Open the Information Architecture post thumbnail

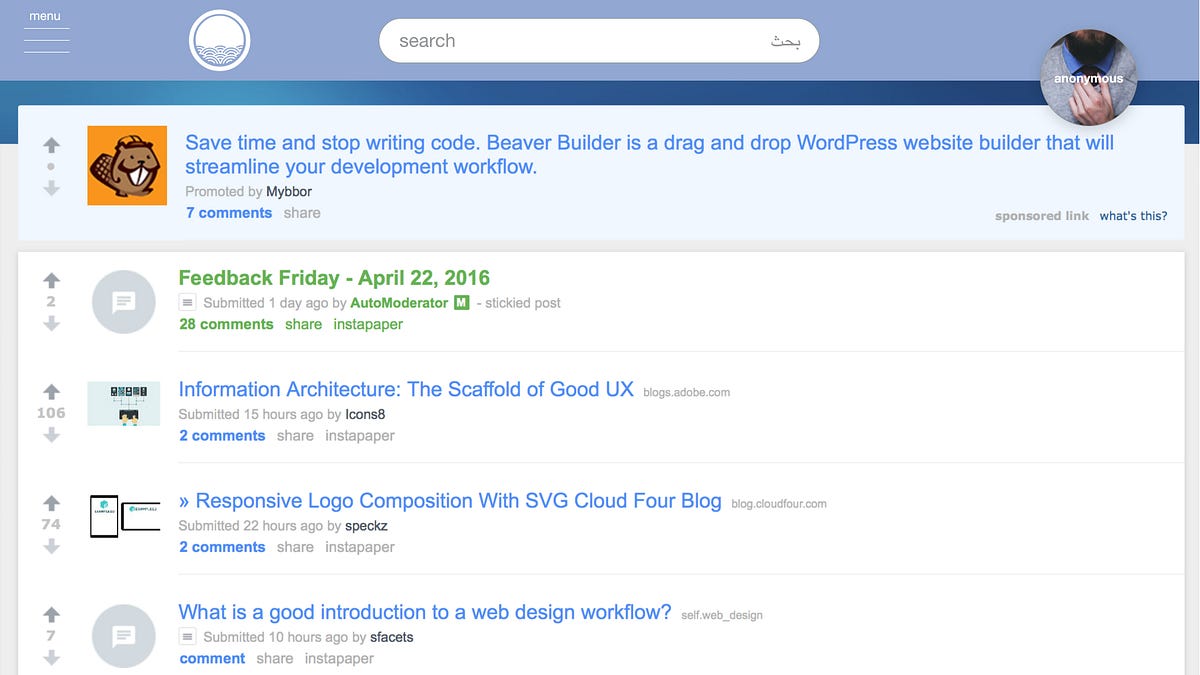point(124,404)
